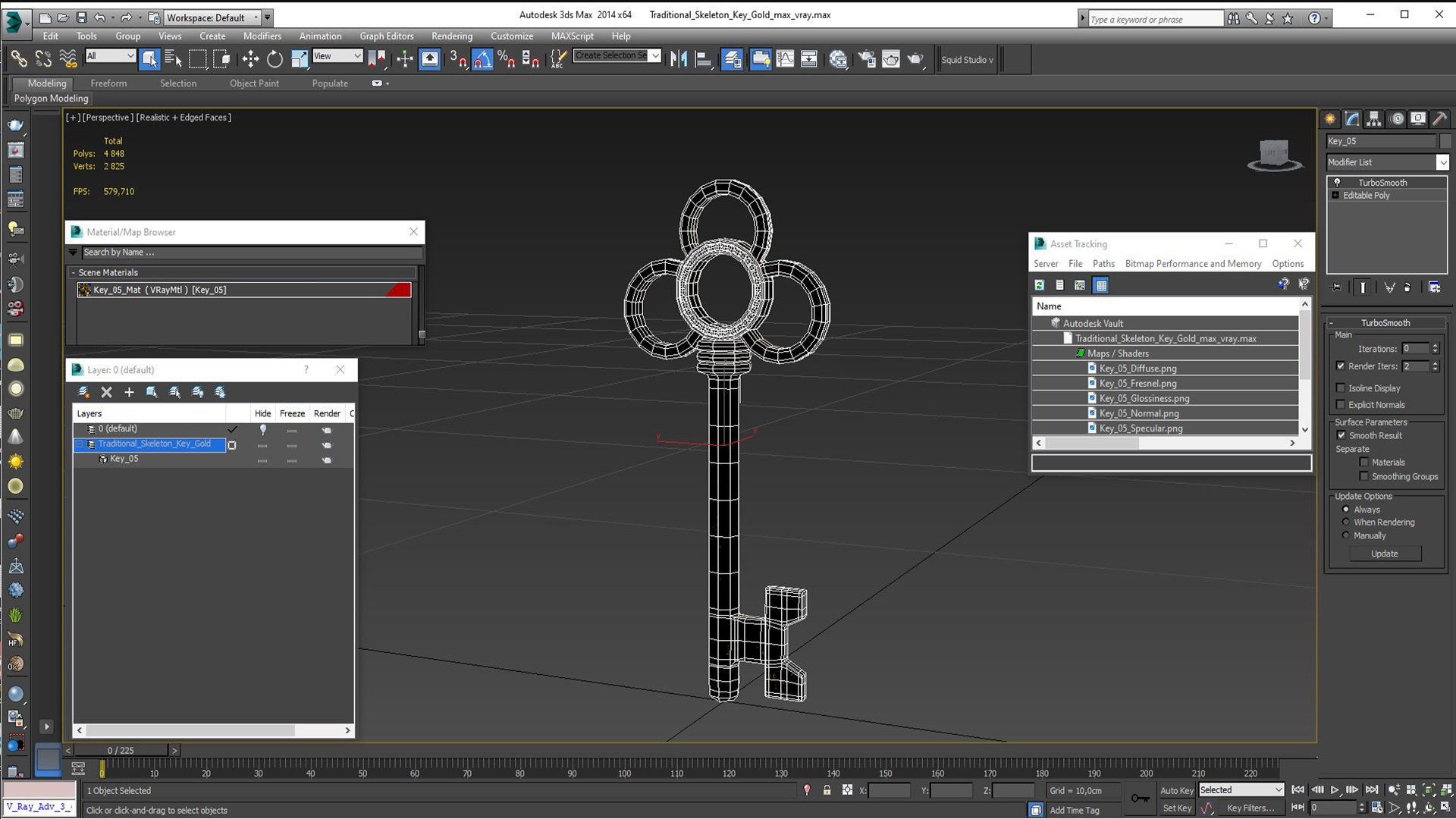Switch to the Freeform ribbon tab

[x=108, y=83]
